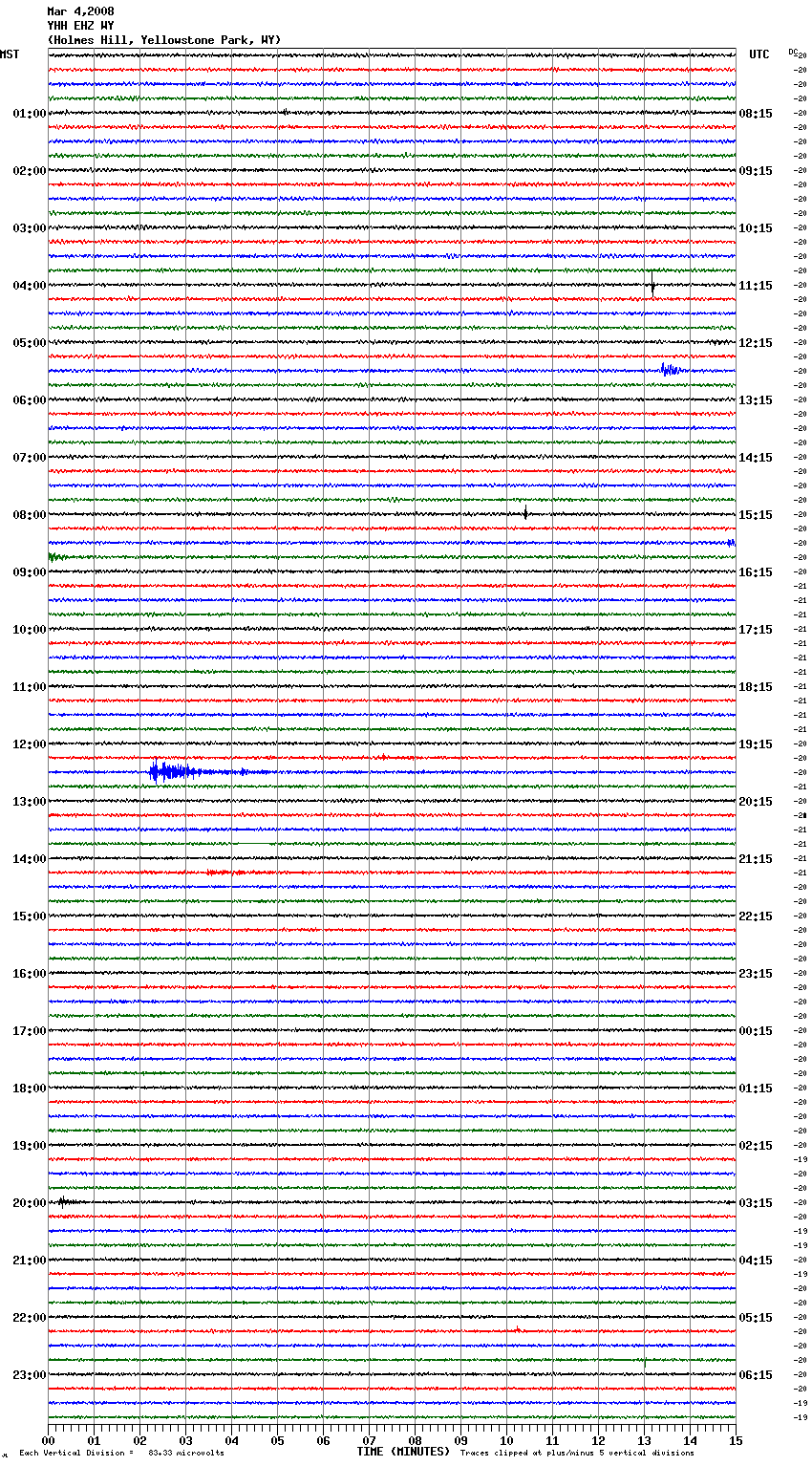
Task: Select the 16:00 MST time label
Action: point(30,974)
